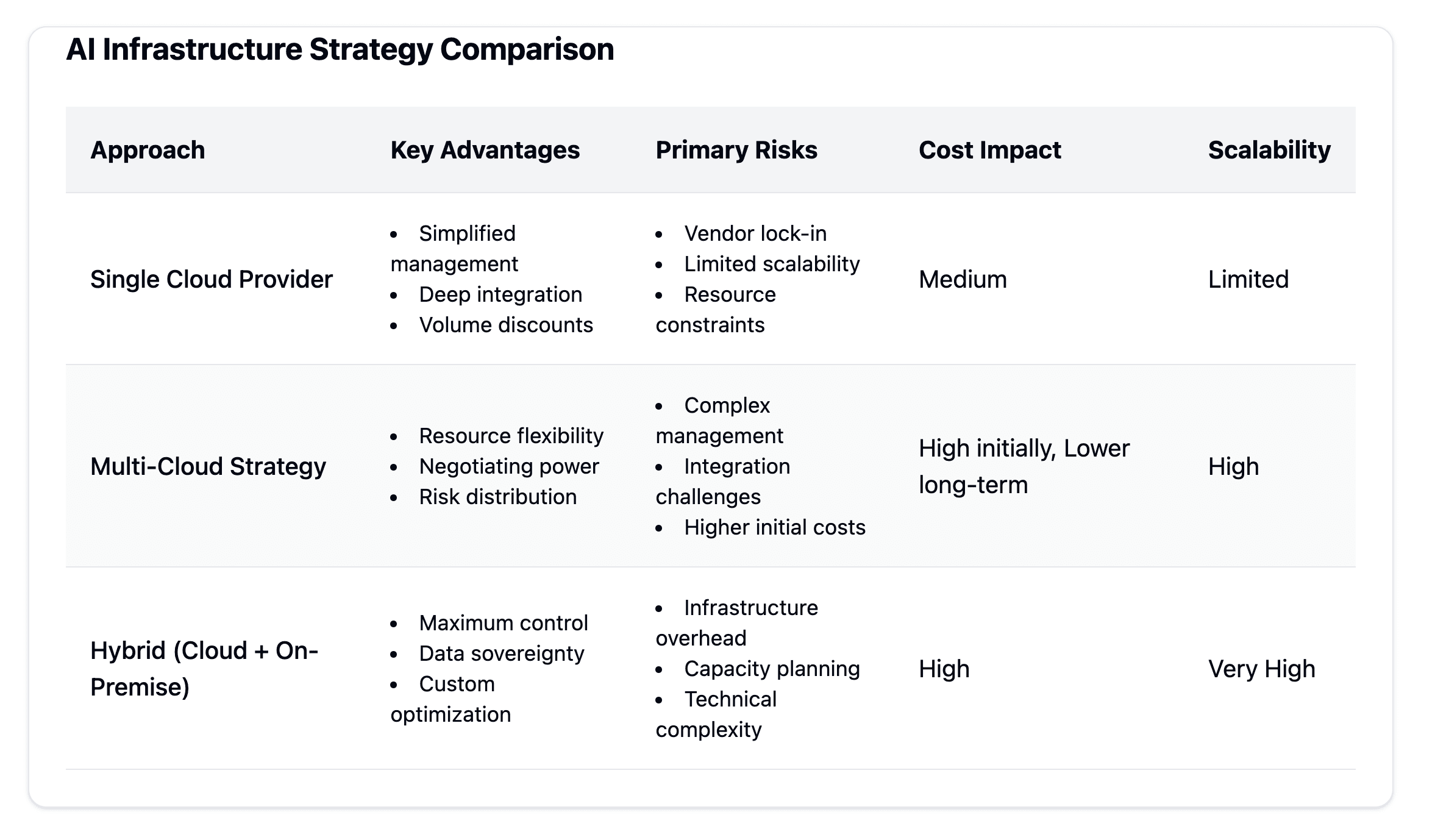Select the 'Data sovereignty' bullet item
The image size is (1435, 840).
click(502, 653)
